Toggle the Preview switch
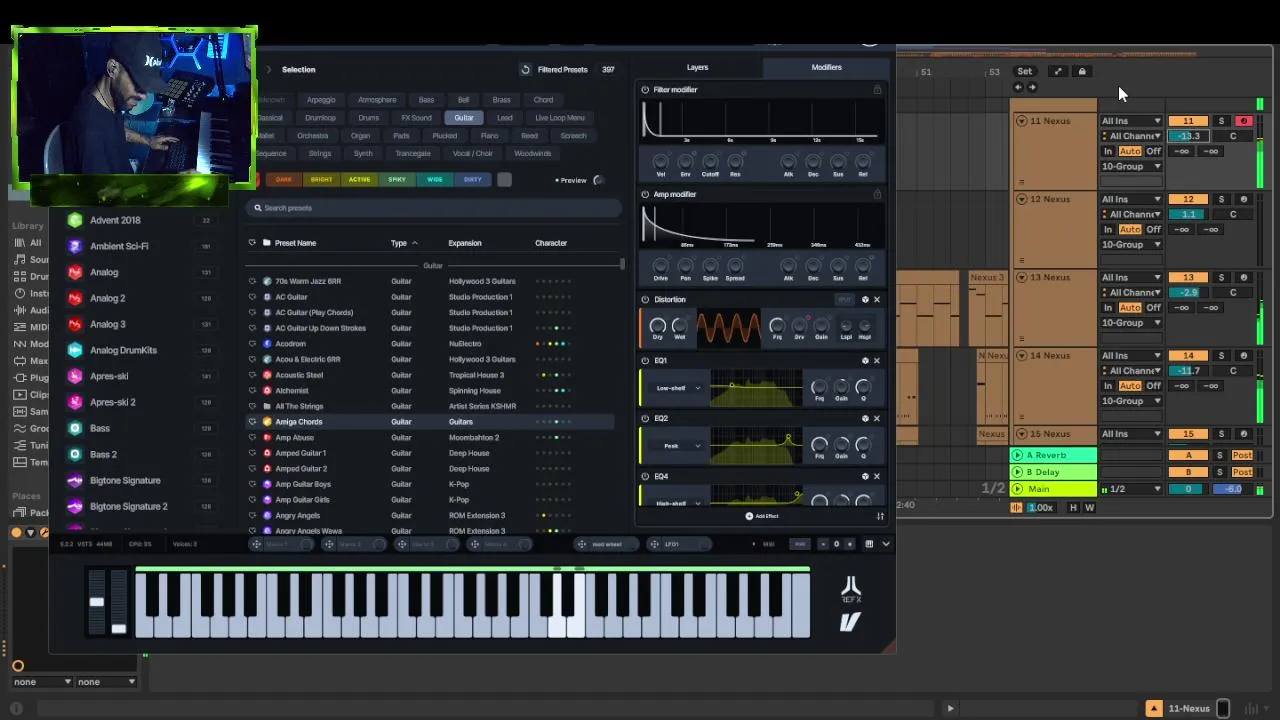Viewport: 1280px width, 720px height. tap(598, 181)
